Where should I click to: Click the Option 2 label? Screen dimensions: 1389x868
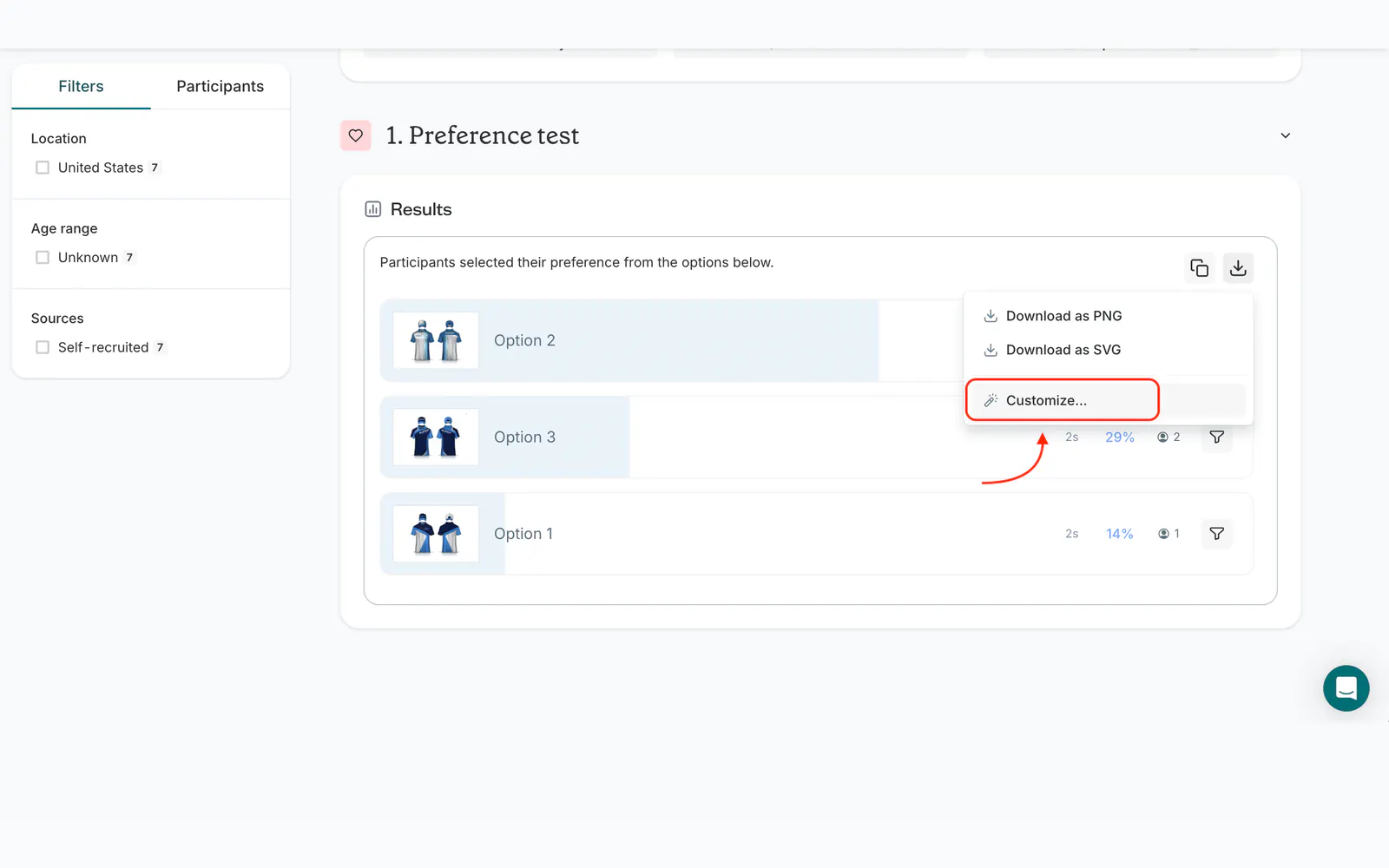(524, 340)
